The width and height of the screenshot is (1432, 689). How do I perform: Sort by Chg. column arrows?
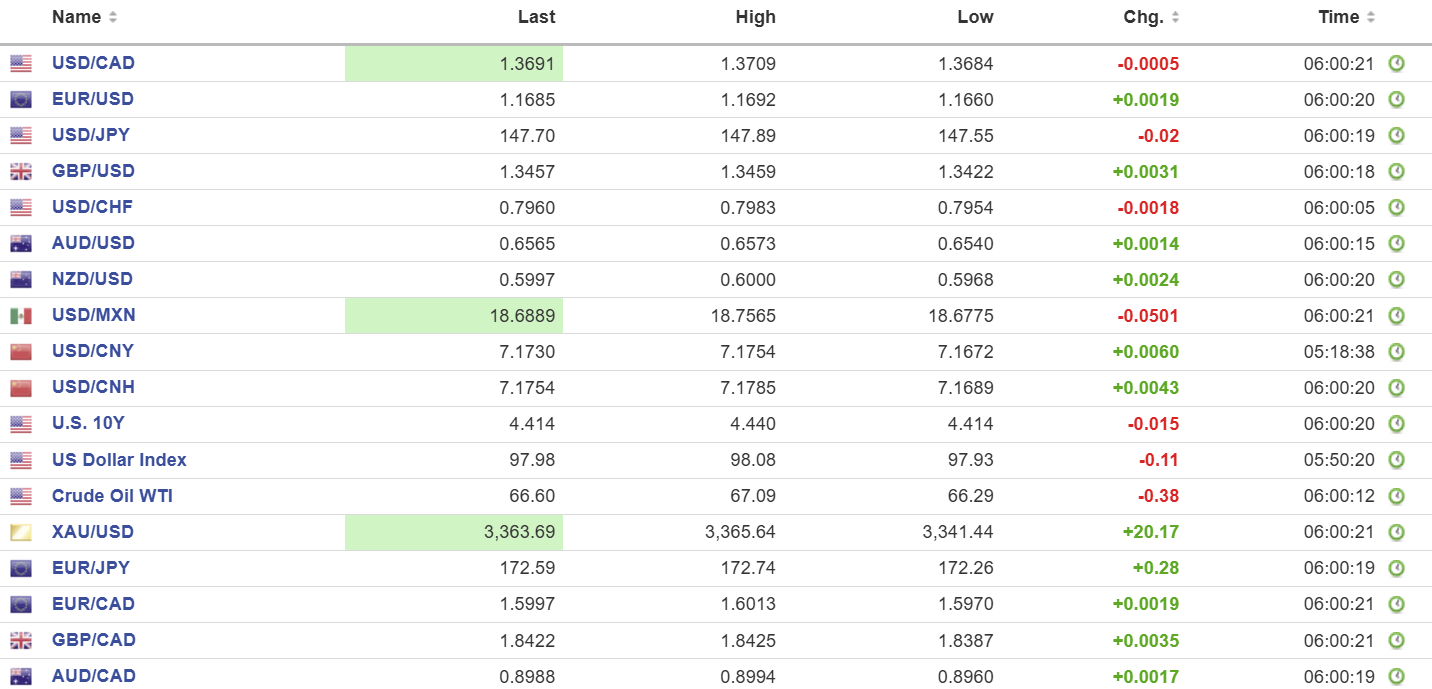[1175, 18]
